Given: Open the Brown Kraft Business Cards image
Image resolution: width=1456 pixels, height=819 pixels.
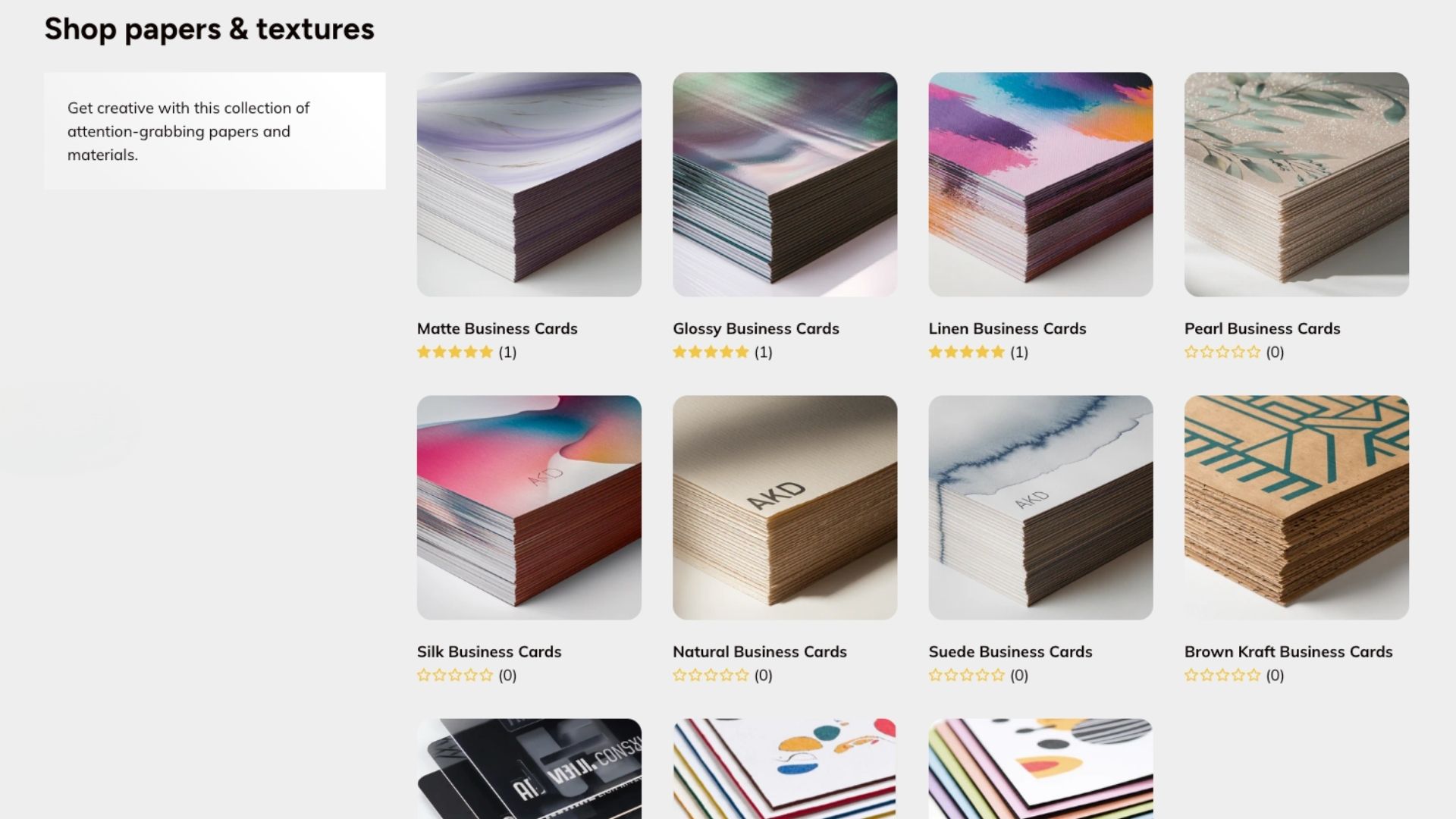Looking at the screenshot, I should point(1297,507).
